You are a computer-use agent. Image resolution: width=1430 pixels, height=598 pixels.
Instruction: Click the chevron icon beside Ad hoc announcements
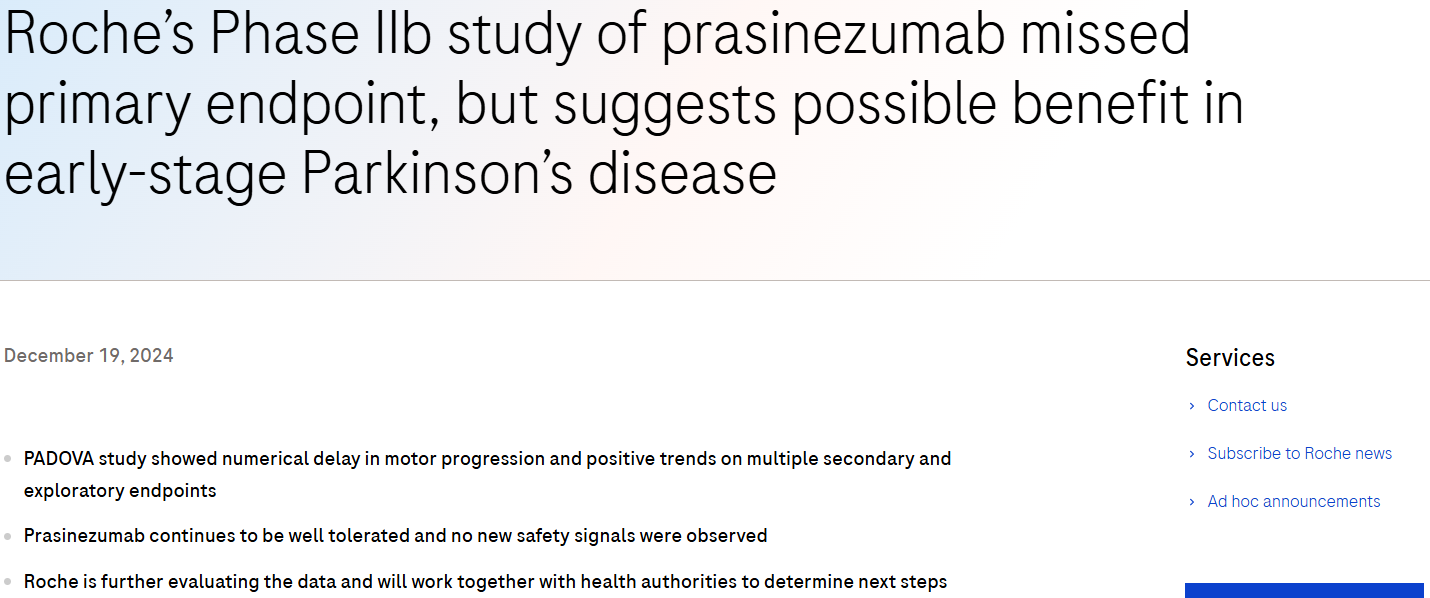1192,502
